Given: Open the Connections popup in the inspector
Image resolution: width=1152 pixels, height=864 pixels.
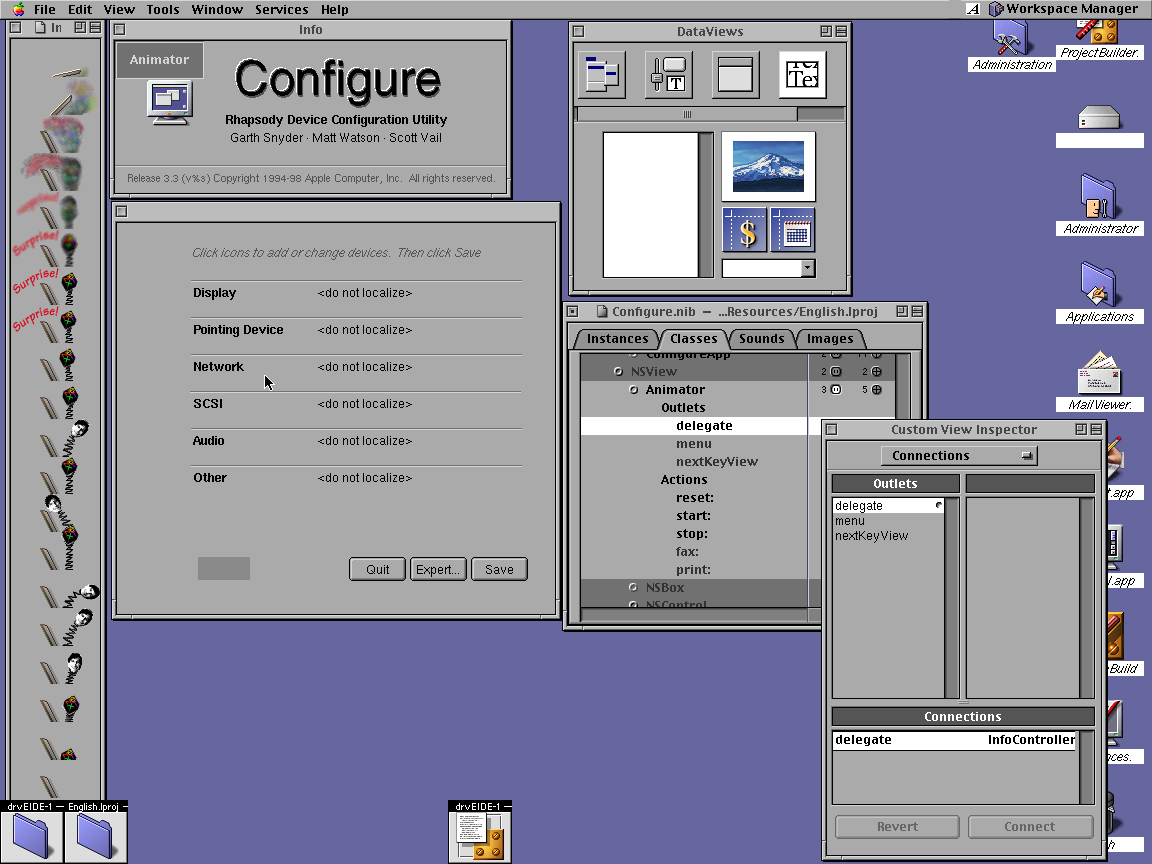Looking at the screenshot, I should point(958,455).
